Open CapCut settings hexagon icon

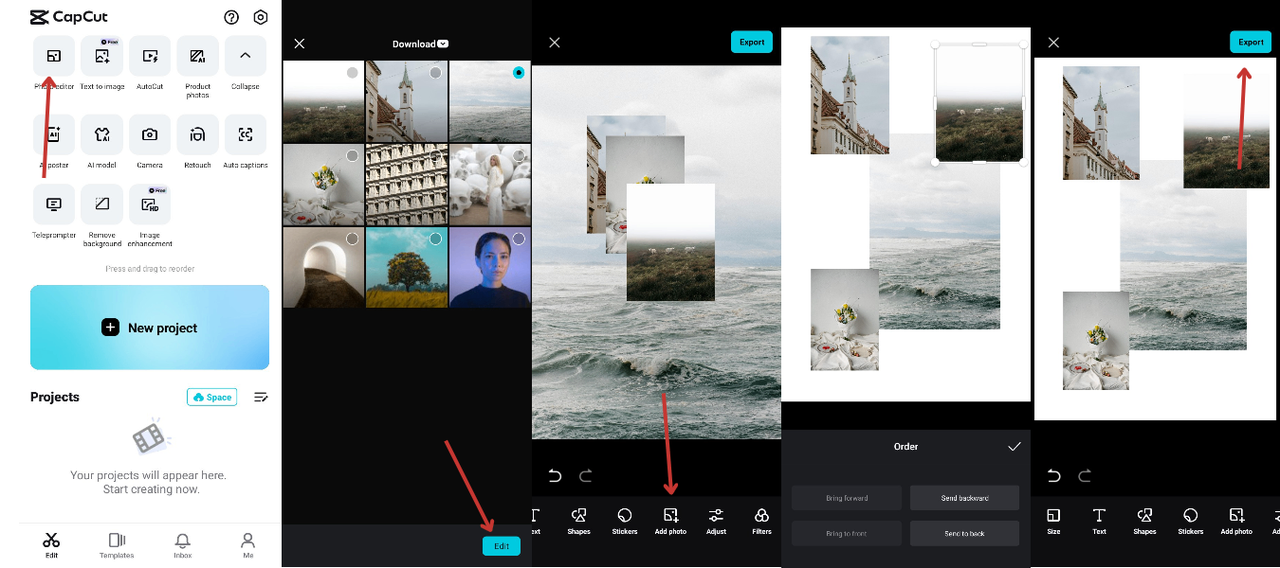tap(261, 17)
